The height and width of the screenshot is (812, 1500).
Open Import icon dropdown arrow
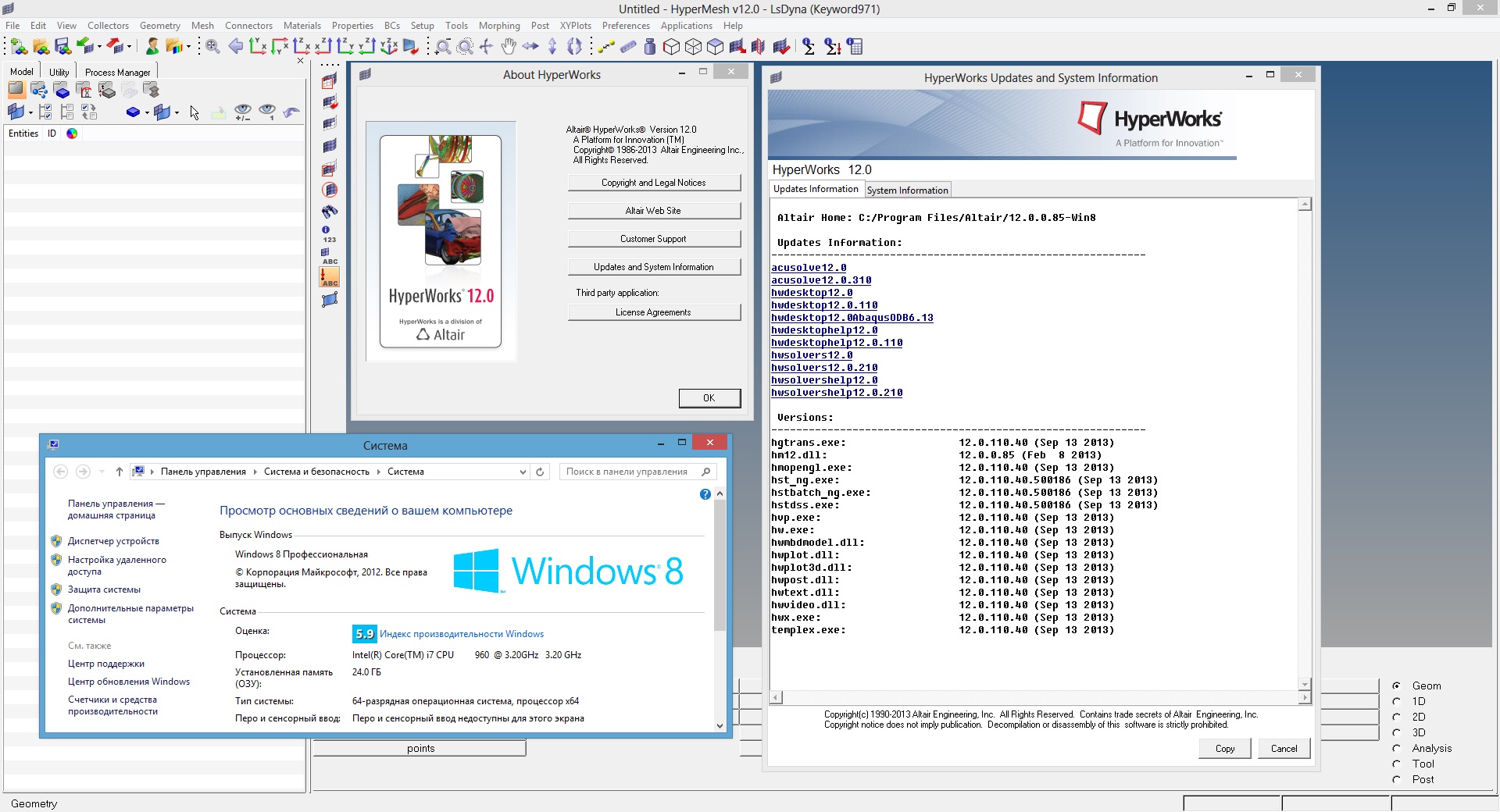pyautogui.click(x=99, y=47)
